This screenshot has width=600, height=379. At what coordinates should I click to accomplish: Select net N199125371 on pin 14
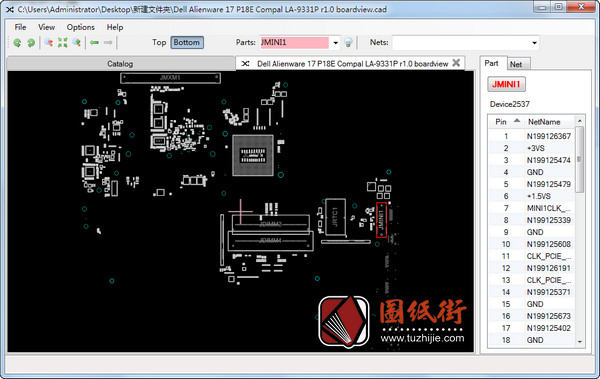[x=548, y=292]
